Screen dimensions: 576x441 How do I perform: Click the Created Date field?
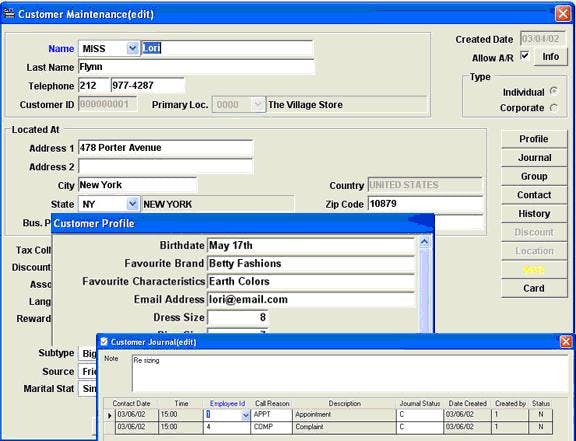tap(543, 39)
